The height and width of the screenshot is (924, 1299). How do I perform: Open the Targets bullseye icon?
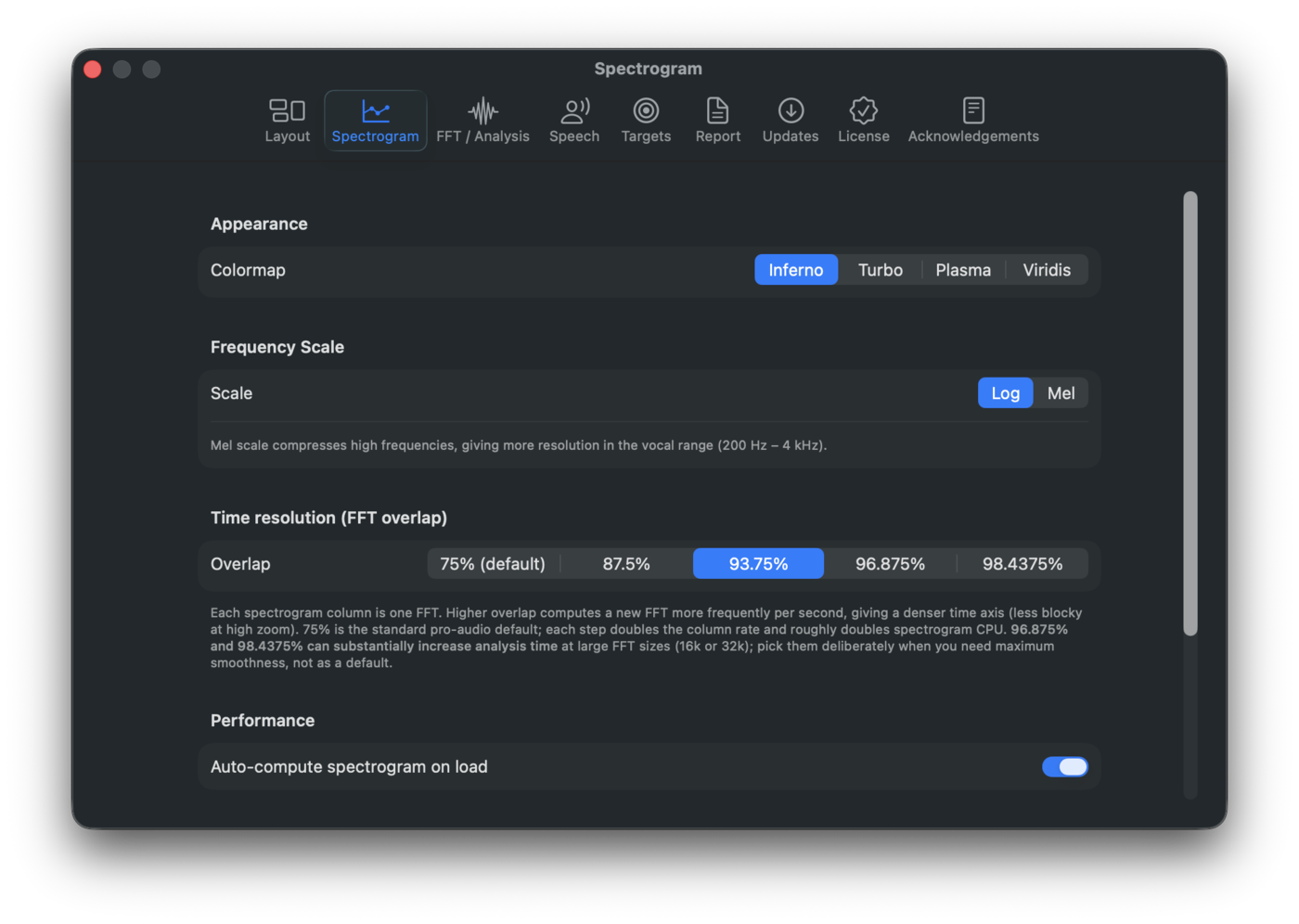point(646,121)
